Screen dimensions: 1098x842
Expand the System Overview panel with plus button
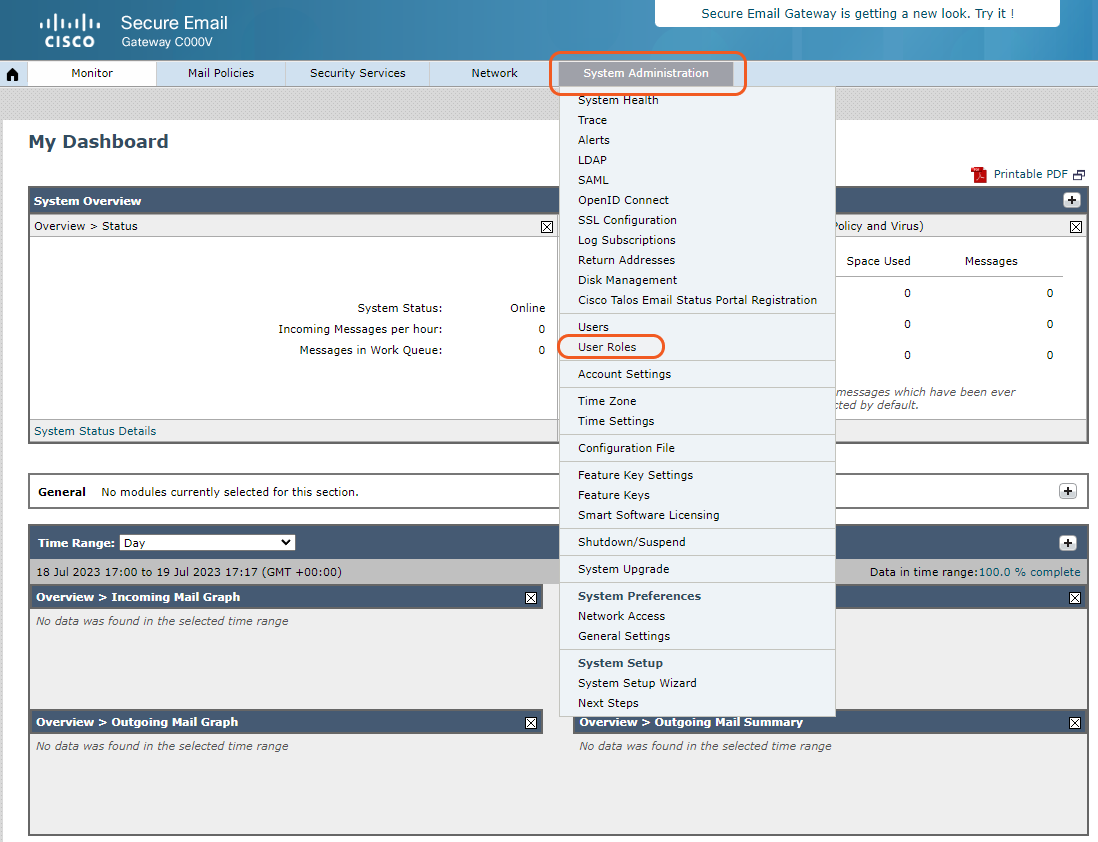tap(1071, 200)
